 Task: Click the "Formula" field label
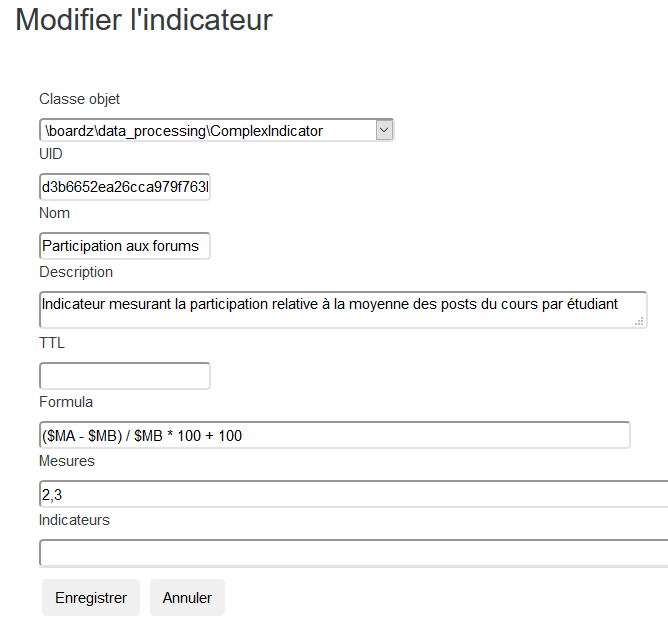point(66,402)
